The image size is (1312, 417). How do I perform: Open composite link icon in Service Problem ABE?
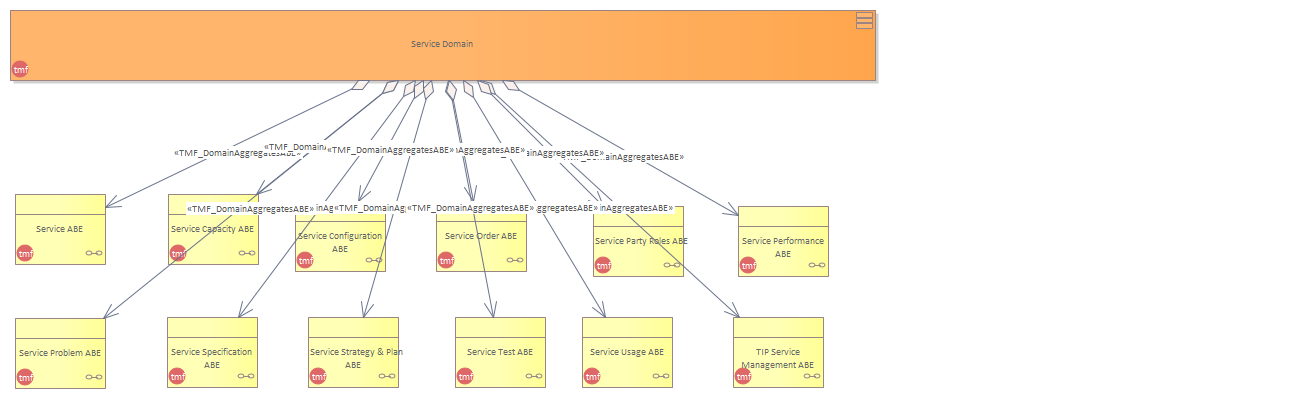pos(94,377)
